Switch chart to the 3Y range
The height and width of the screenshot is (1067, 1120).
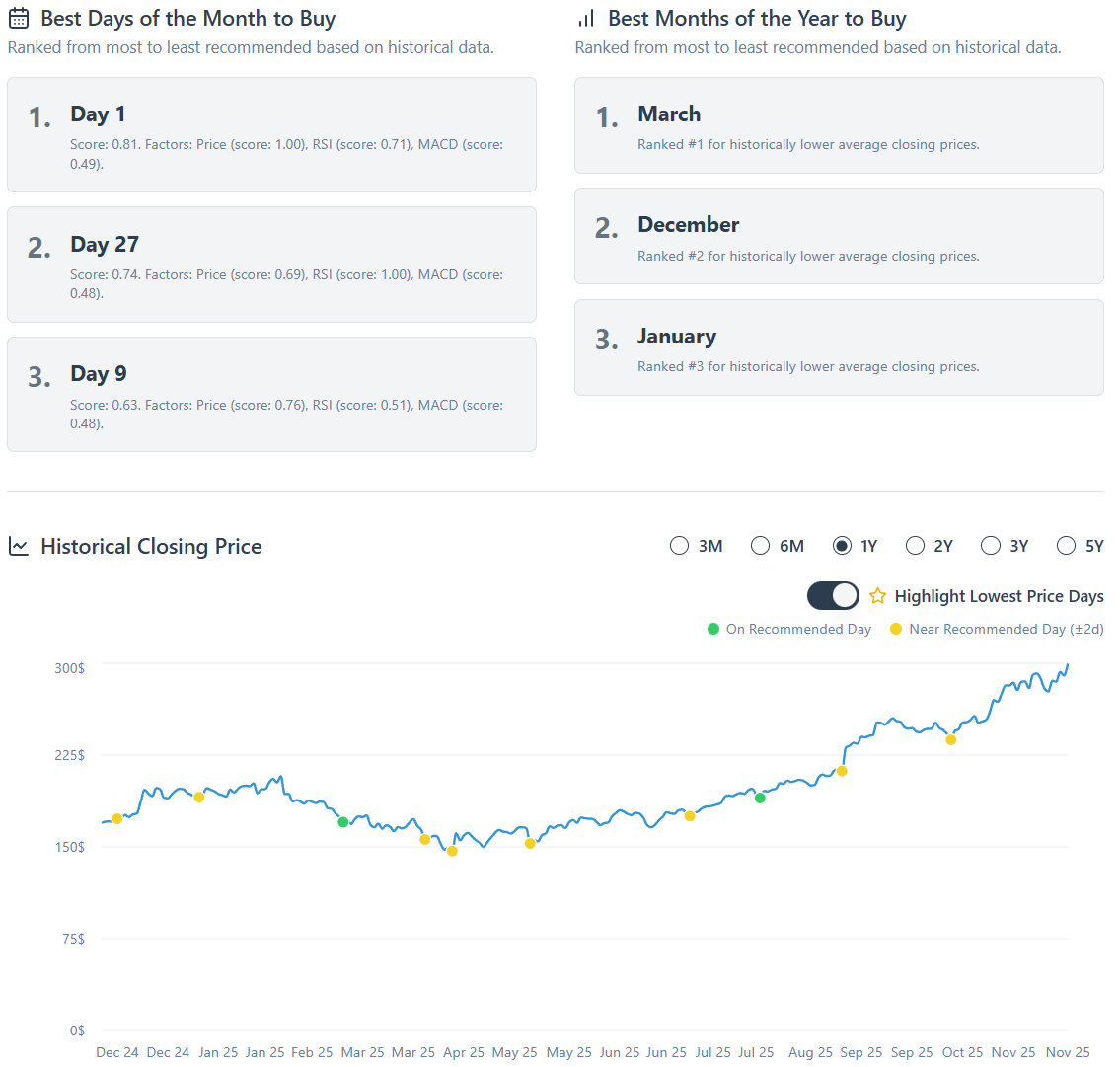[x=991, y=546]
